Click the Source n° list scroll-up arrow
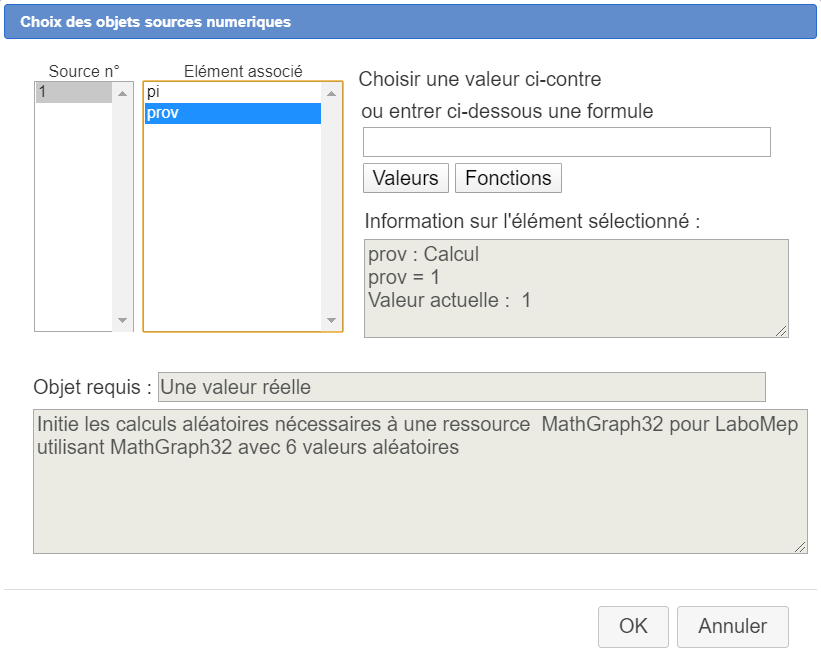The image size is (821, 657). [123, 93]
